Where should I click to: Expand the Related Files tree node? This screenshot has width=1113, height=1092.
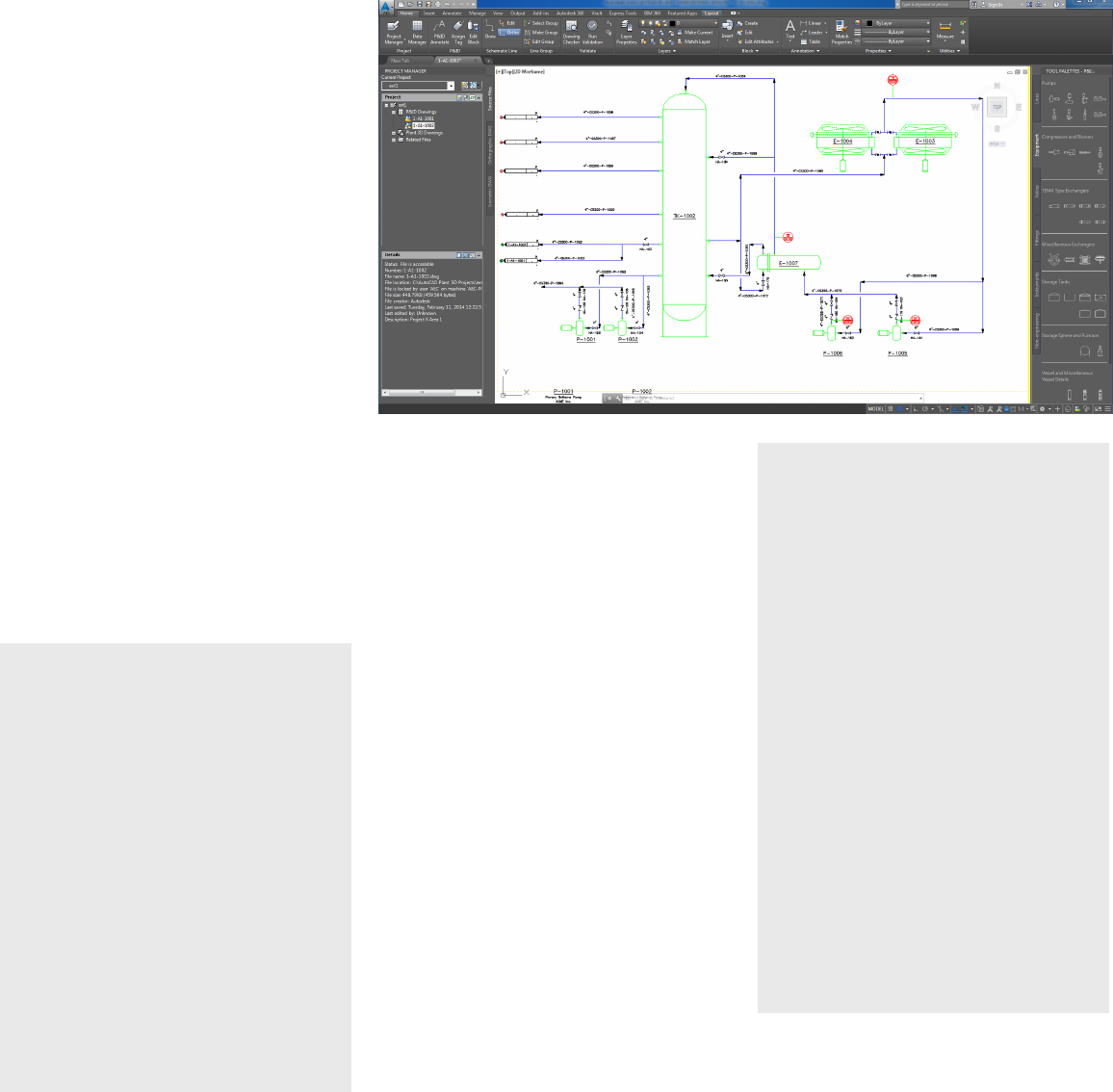pyautogui.click(x=394, y=140)
